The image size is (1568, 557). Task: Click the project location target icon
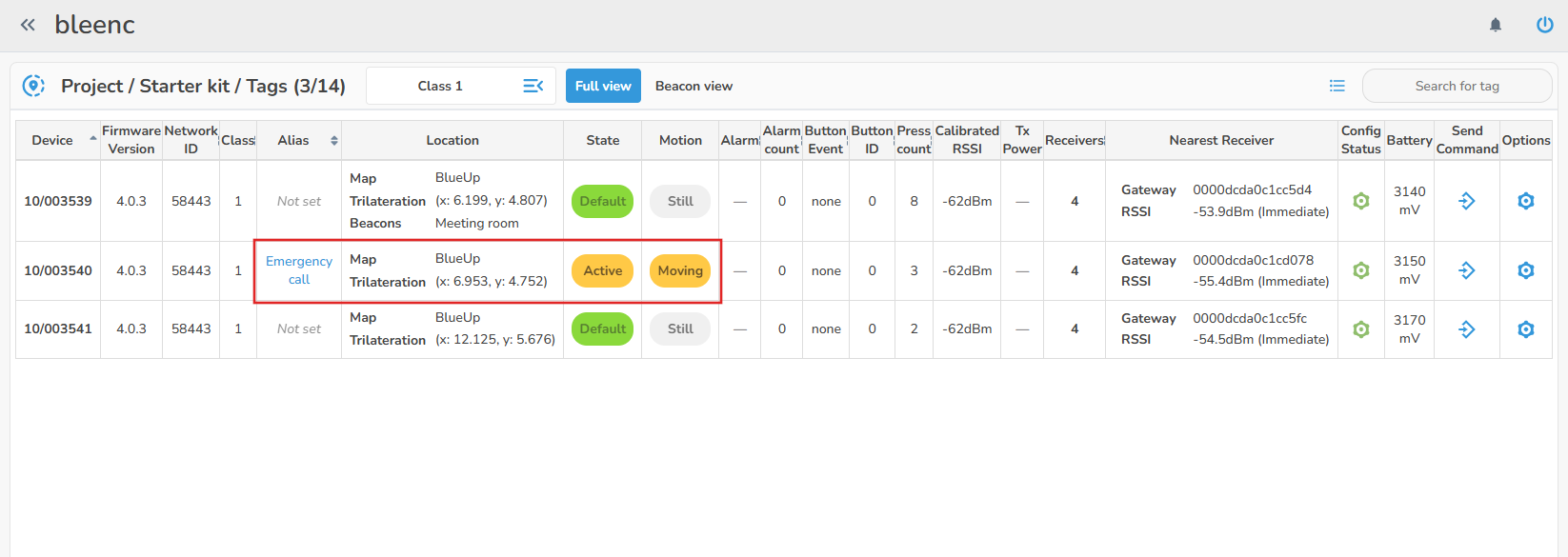pyautogui.click(x=33, y=86)
